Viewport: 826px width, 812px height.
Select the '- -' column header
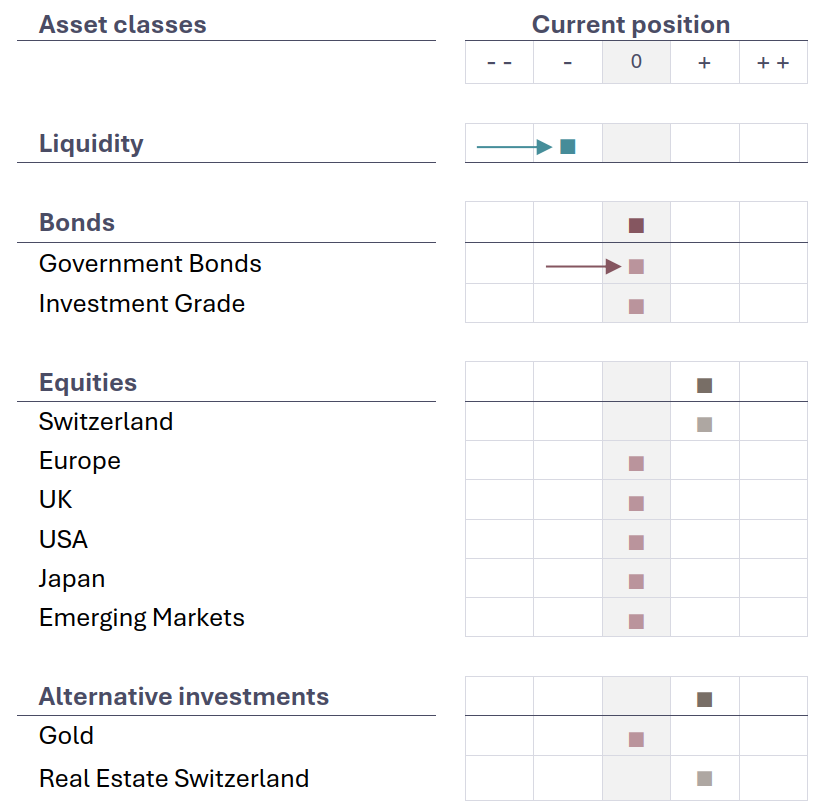(499, 63)
